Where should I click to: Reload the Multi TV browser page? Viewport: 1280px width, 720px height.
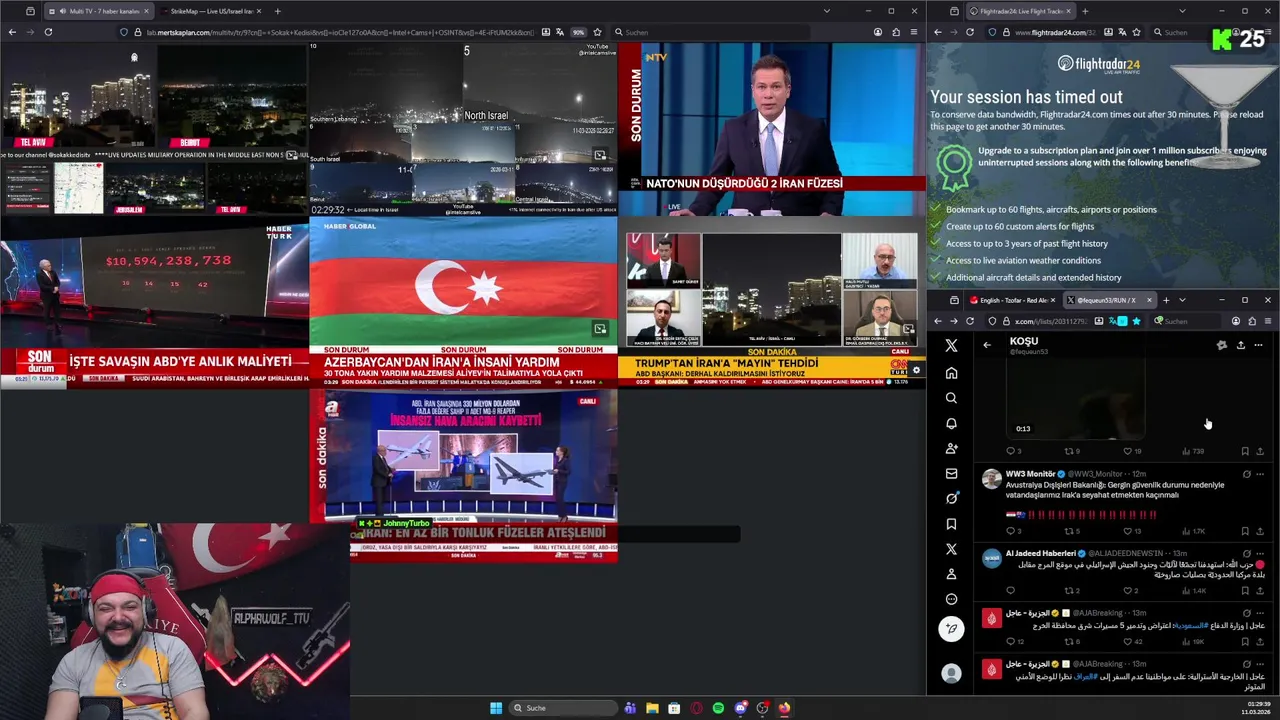48,32
